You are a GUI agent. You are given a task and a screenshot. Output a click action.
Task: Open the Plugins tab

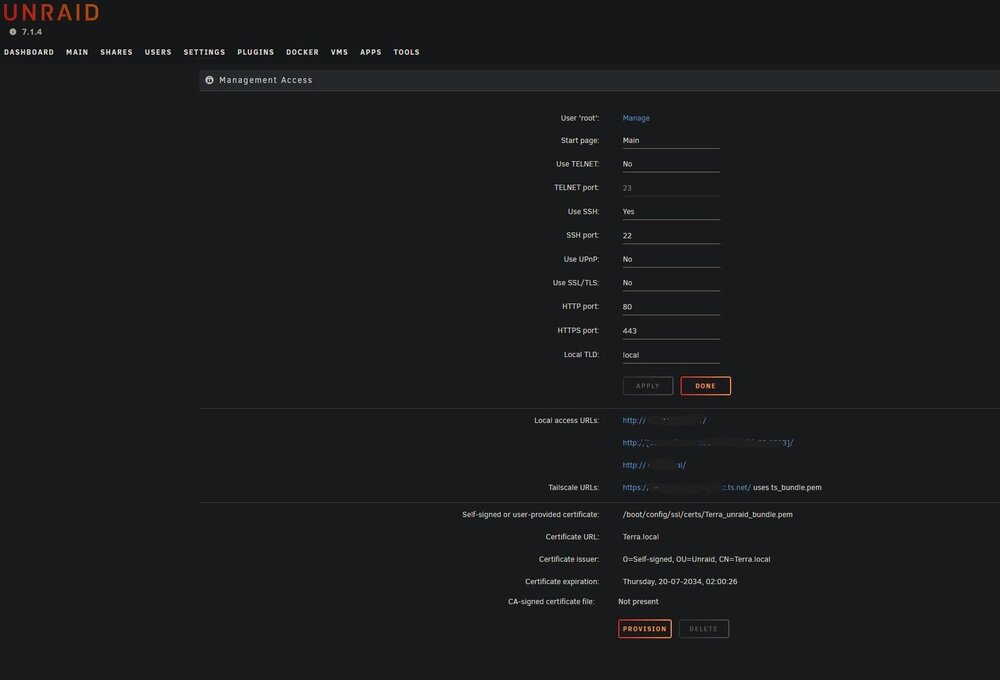tap(256, 52)
